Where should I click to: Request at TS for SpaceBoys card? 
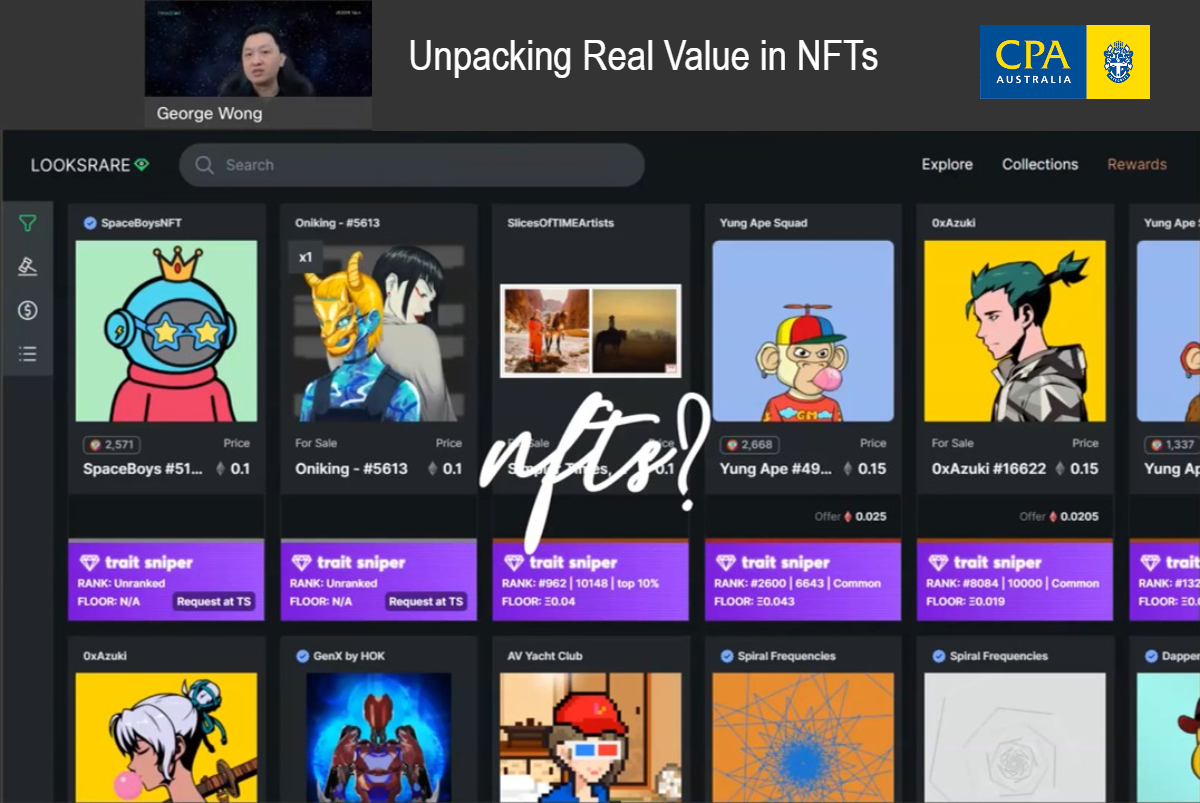tap(213, 601)
